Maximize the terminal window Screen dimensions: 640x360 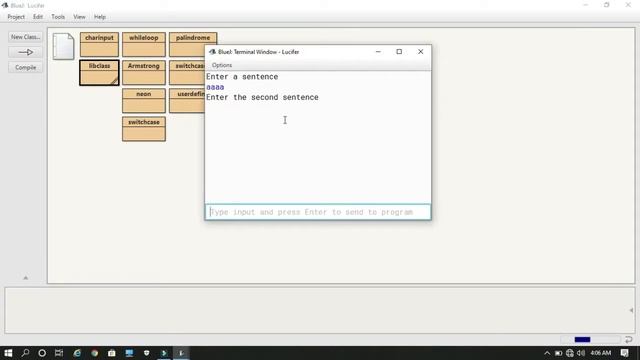[x=399, y=52]
